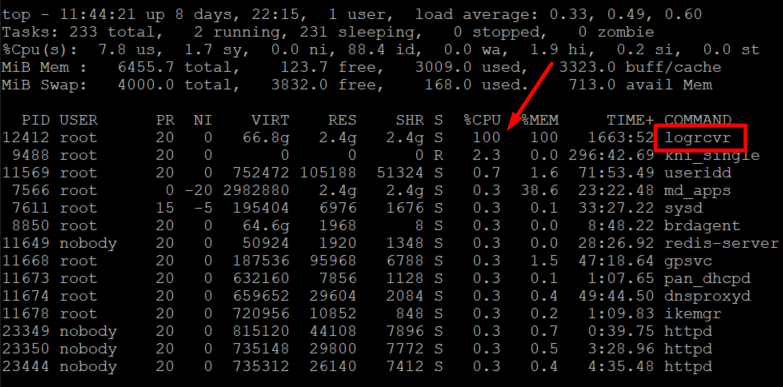Select the 4000.0 total swap value

click(x=146, y=85)
